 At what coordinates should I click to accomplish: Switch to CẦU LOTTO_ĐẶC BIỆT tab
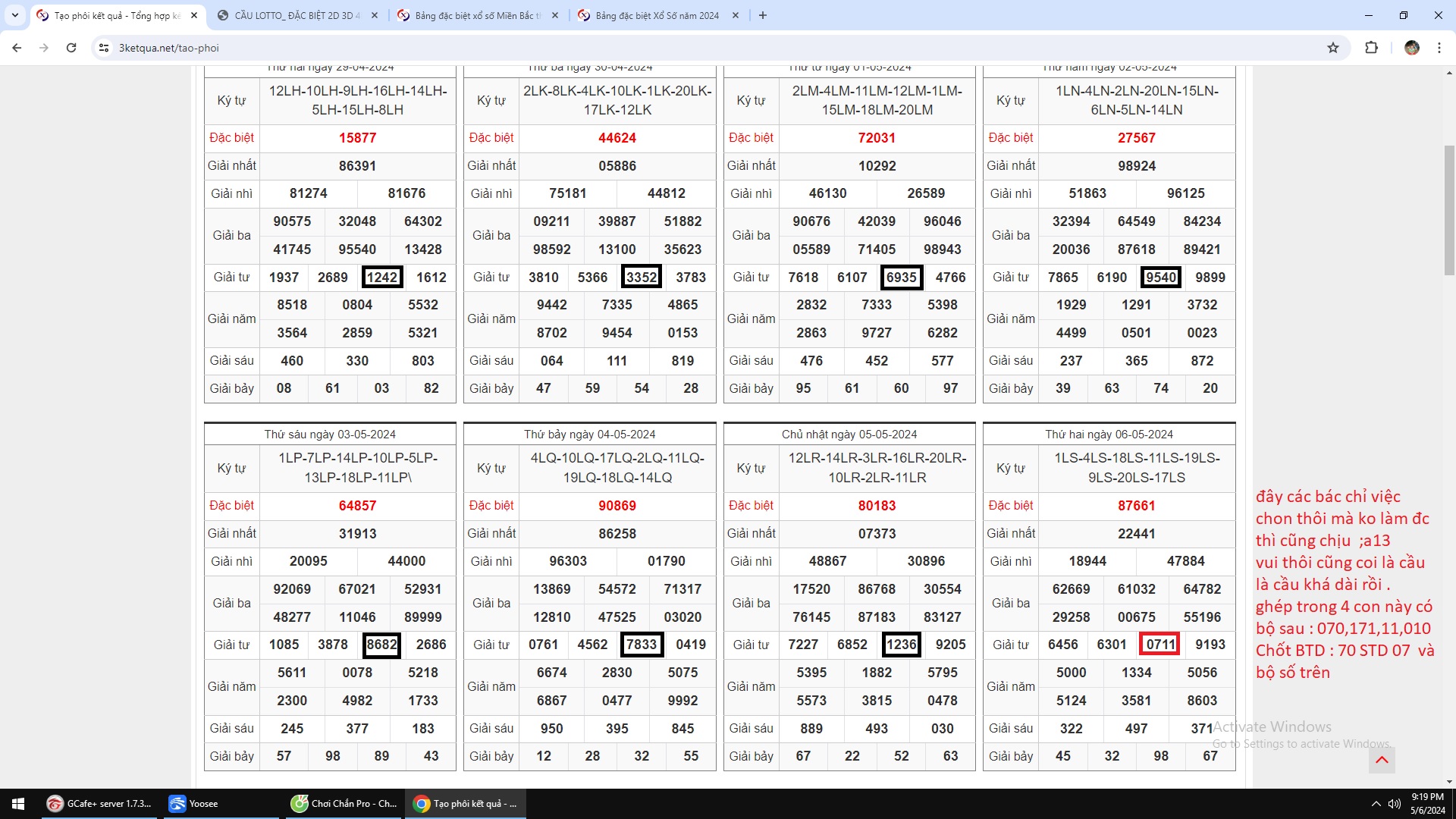297,15
